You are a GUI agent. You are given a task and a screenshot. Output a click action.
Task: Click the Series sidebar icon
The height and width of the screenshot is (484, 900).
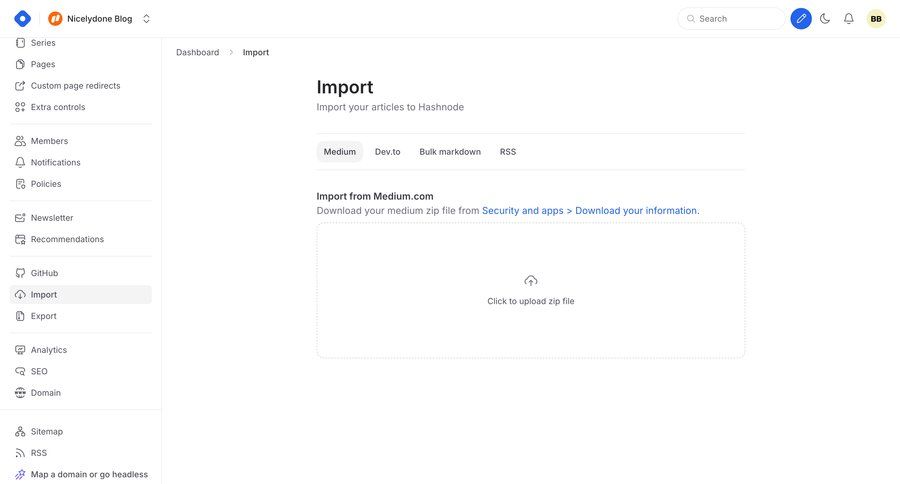[x=20, y=42]
